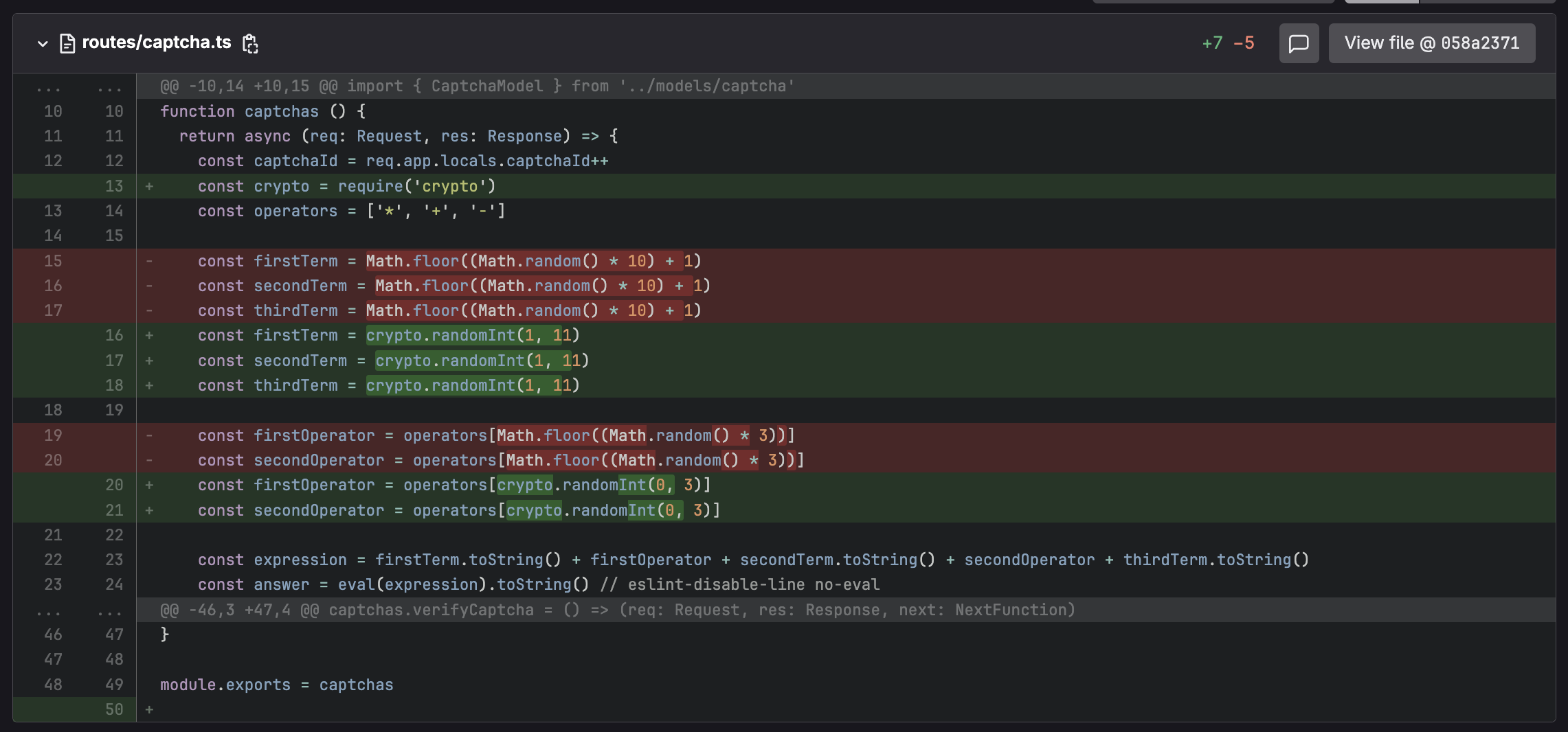The image size is (1568, 732).
Task: Select new line number 13
Action: coord(114,186)
